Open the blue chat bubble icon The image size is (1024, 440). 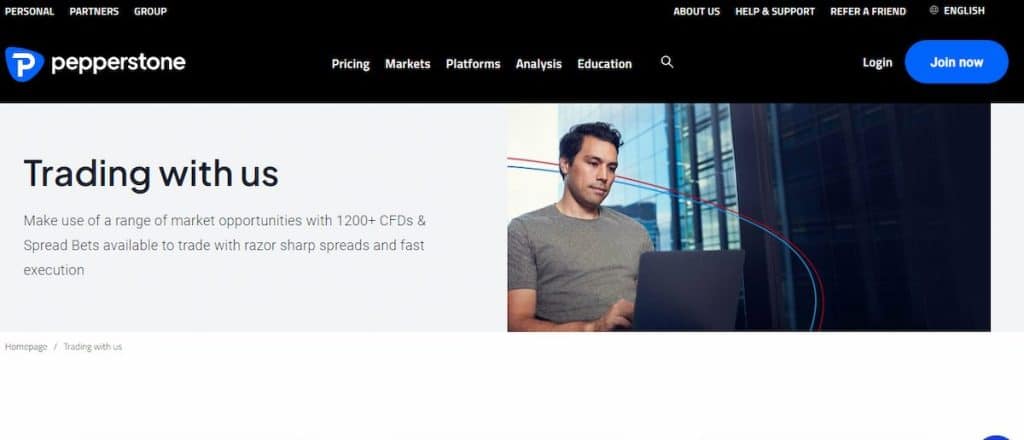click(997, 436)
